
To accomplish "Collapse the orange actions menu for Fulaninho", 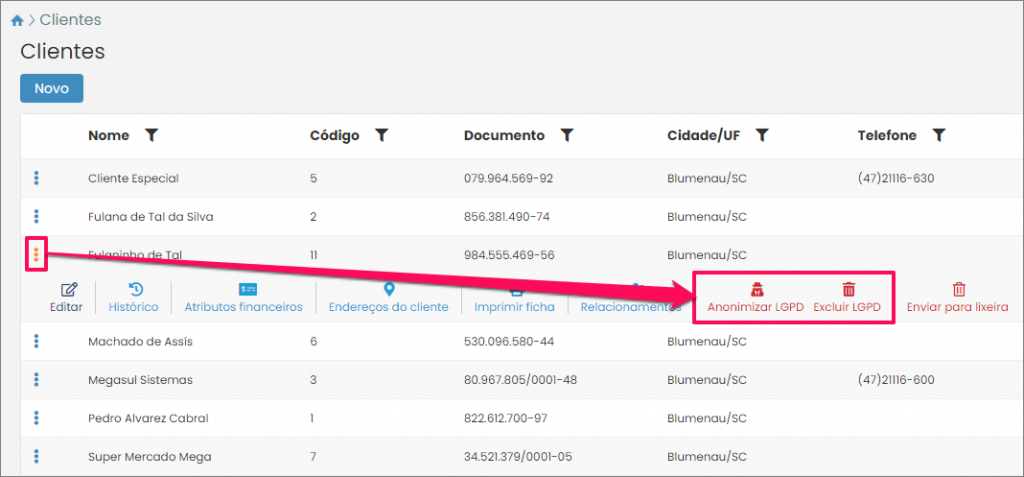I will click(36, 255).
